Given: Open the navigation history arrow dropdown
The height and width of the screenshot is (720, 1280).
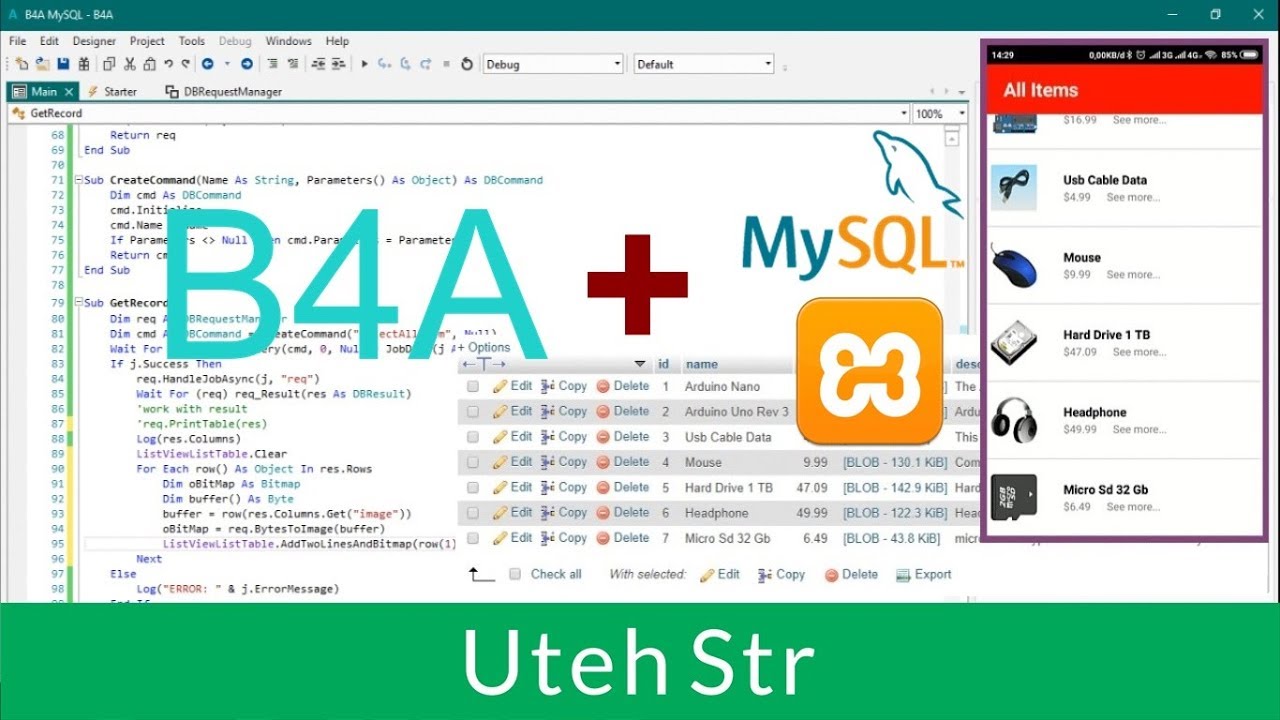Looking at the screenshot, I should tap(227, 64).
